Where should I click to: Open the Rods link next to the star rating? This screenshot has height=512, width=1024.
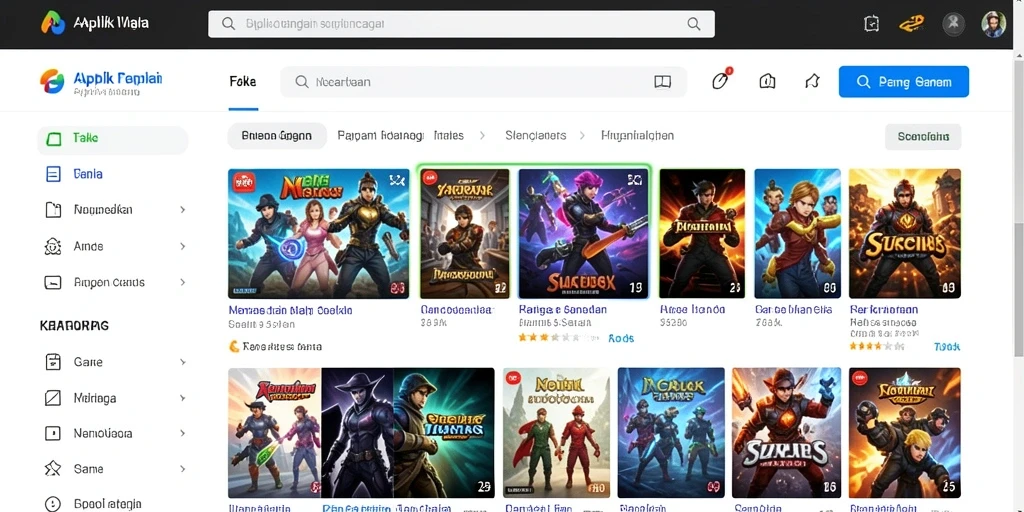[x=621, y=338]
